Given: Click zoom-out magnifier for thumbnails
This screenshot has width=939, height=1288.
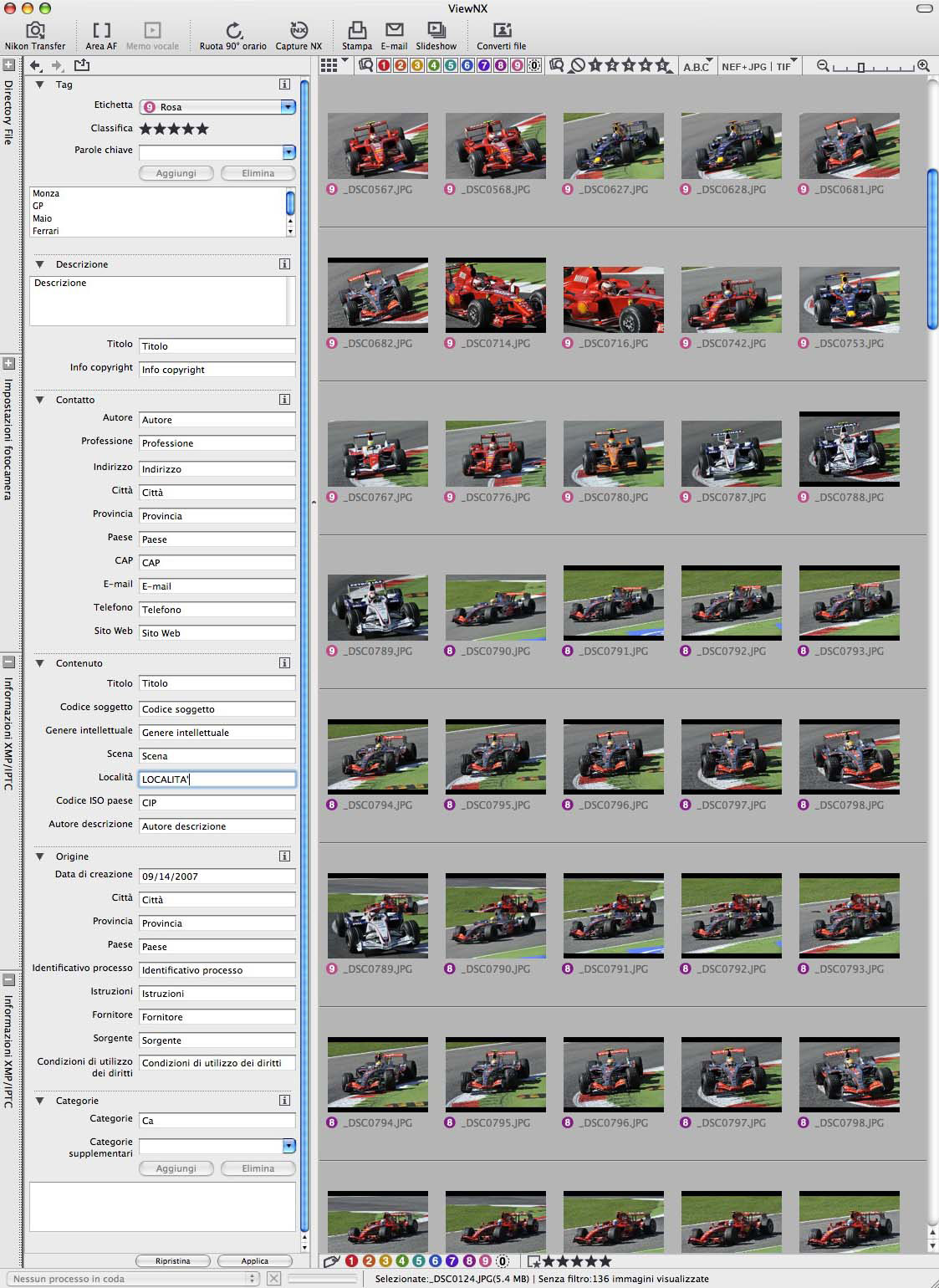Looking at the screenshot, I should pyautogui.click(x=824, y=65).
